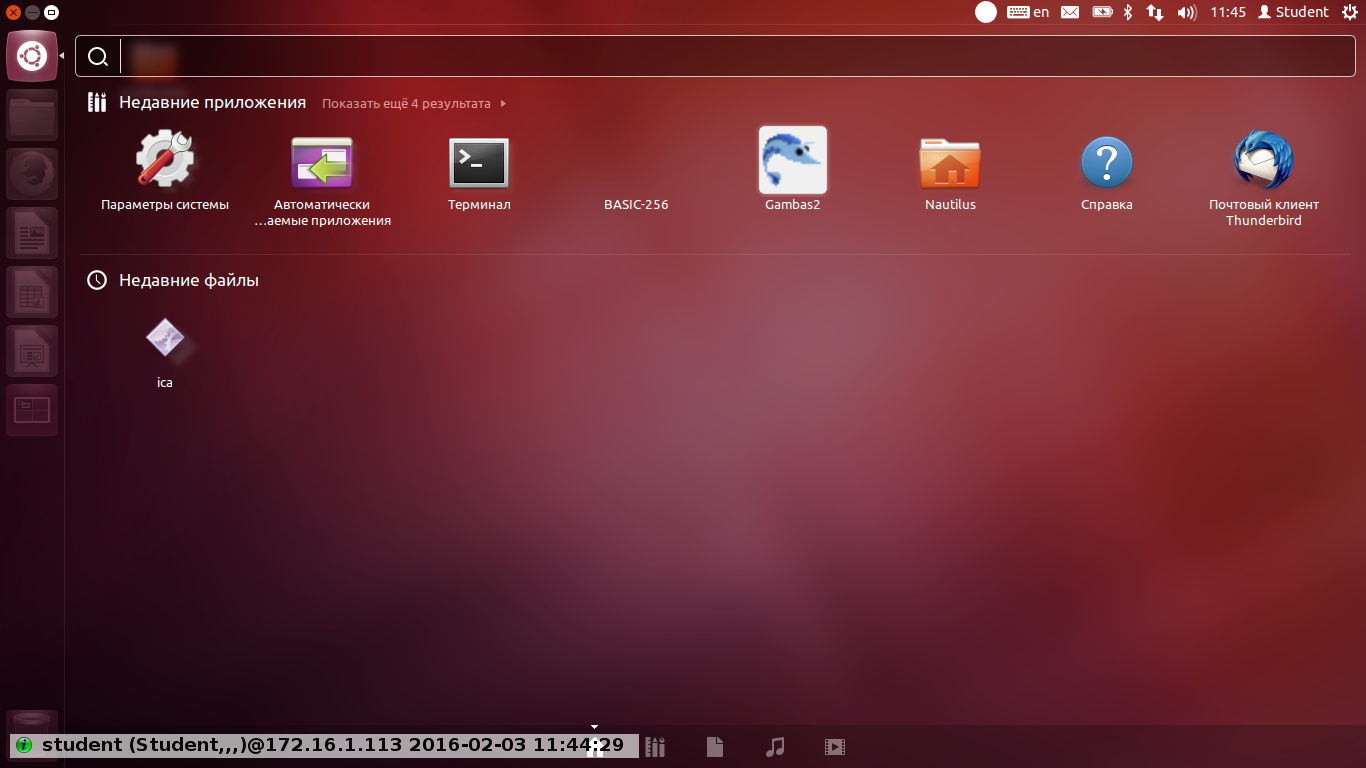The width and height of the screenshot is (1366, 768).
Task: Open keyboard layout en indicator
Action: coord(1028,12)
